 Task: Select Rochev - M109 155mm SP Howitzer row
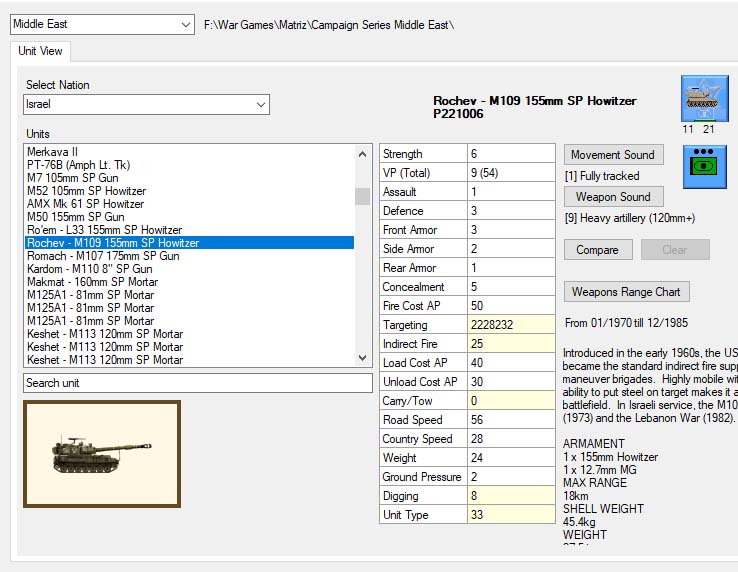[189, 242]
